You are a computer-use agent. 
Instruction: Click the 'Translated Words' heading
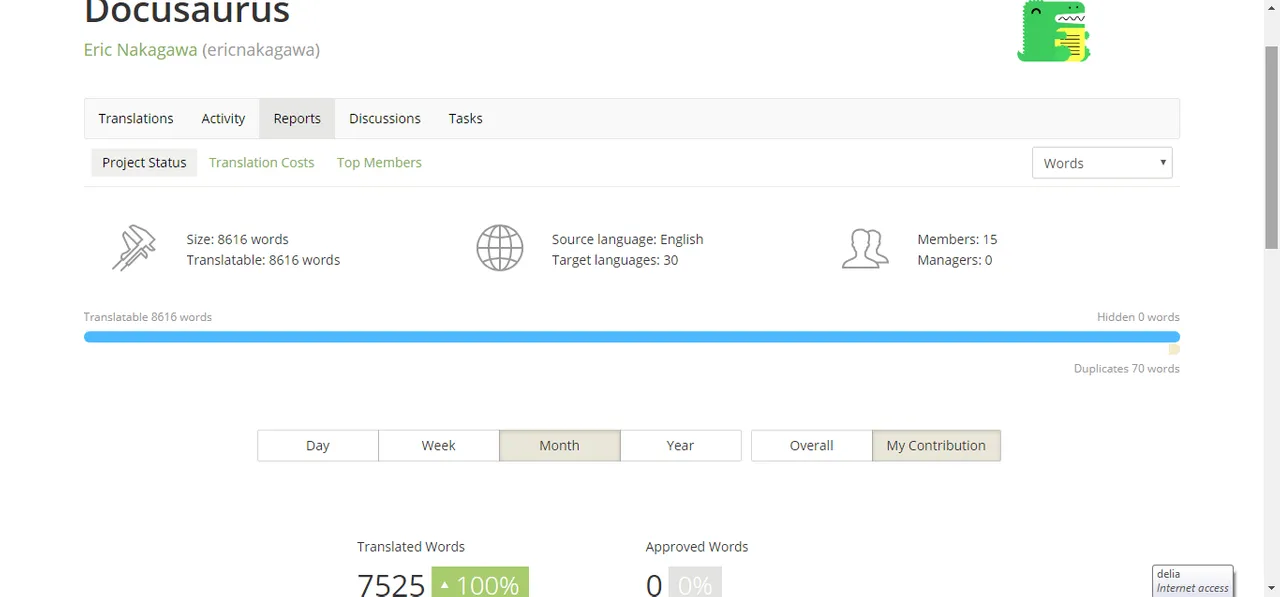click(411, 547)
